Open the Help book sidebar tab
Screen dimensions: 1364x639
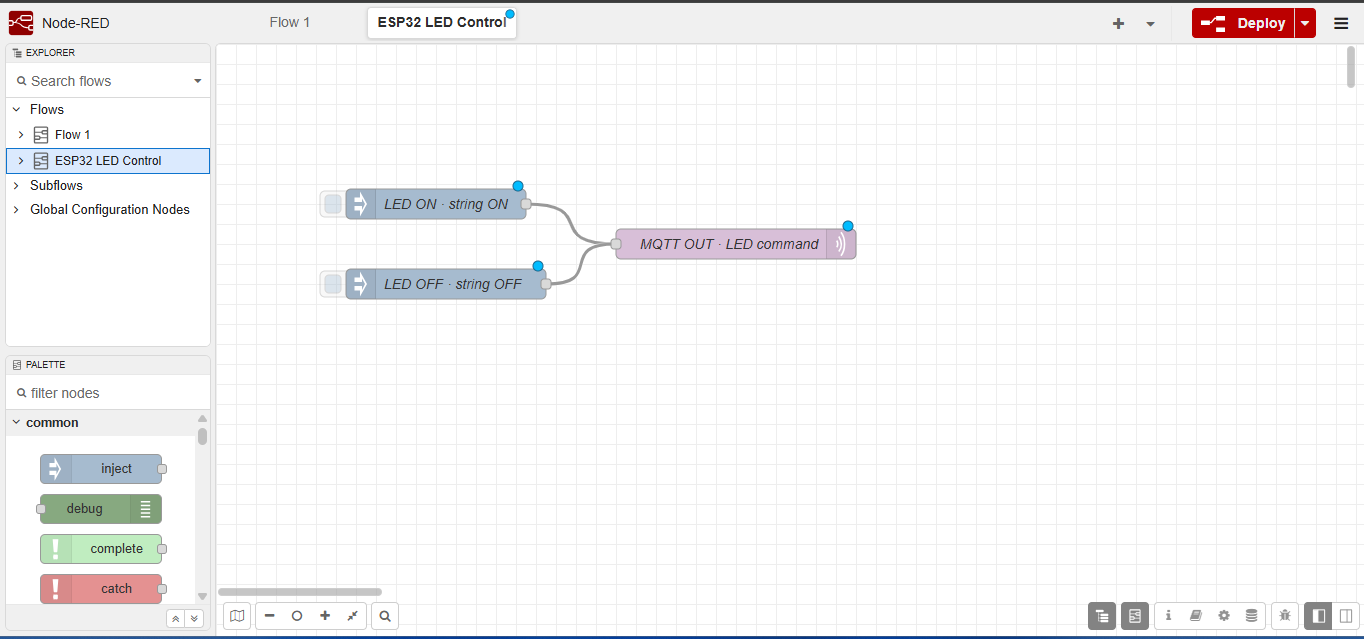1196,616
